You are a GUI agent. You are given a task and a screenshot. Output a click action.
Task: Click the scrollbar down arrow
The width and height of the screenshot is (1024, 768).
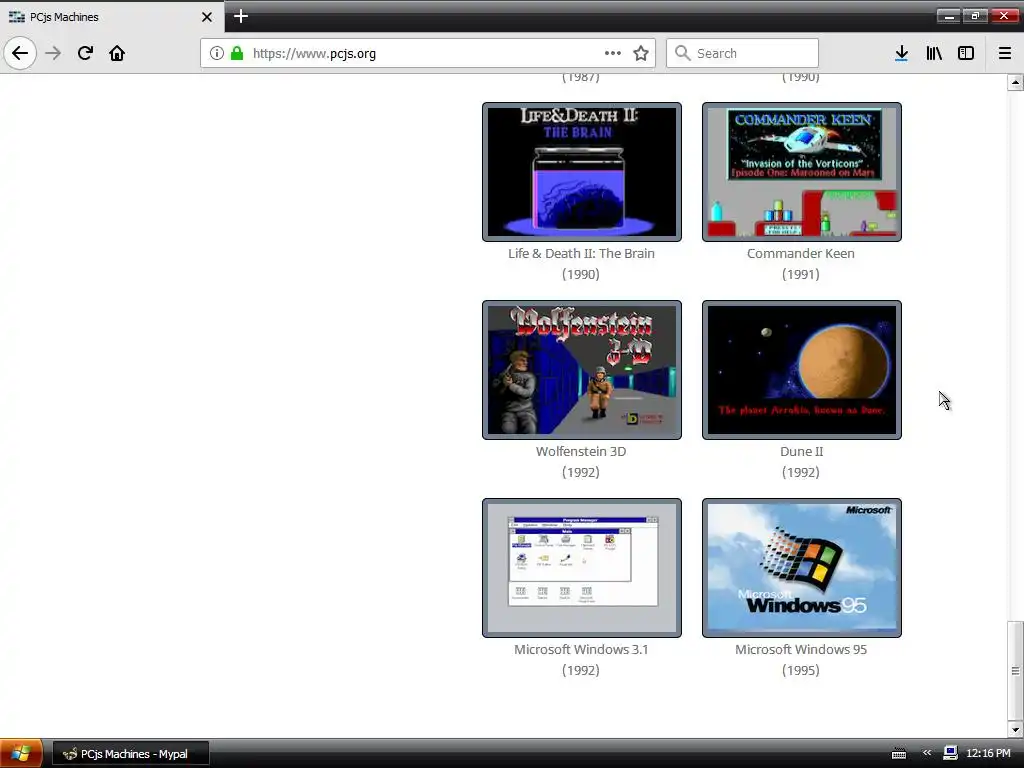point(1015,729)
